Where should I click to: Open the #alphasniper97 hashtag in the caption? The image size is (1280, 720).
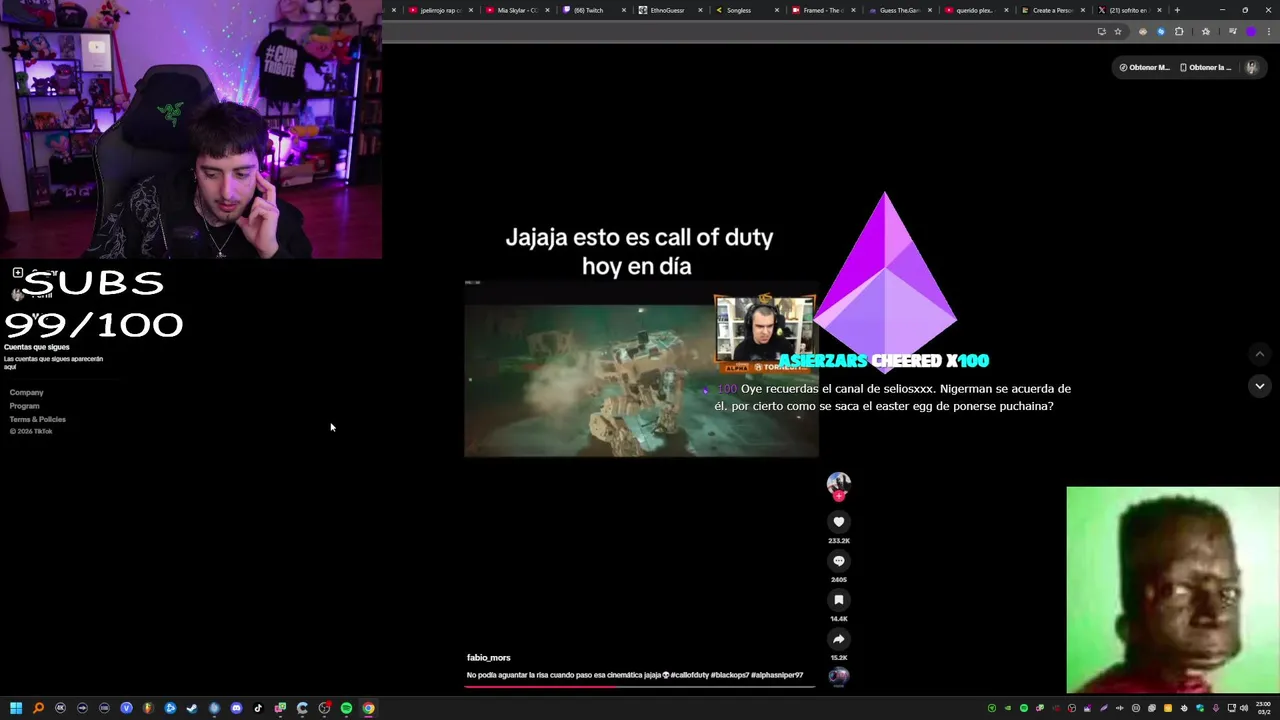778,675
